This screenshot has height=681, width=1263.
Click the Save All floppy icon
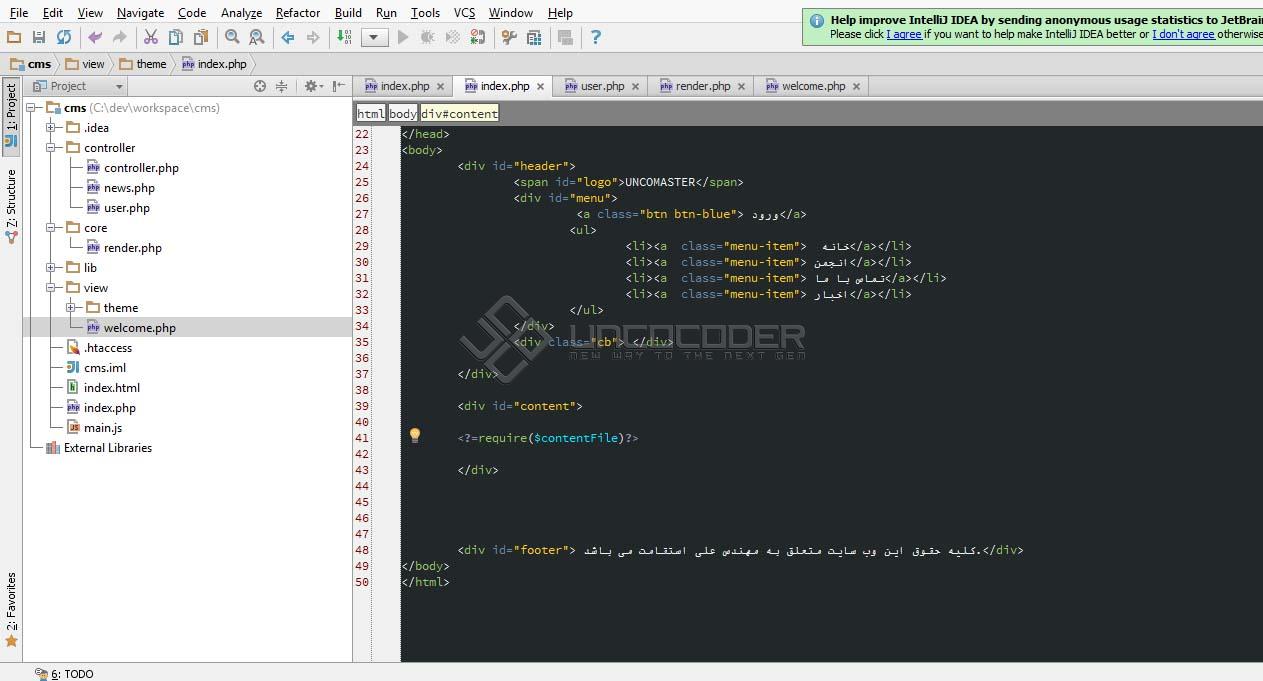pos(39,37)
